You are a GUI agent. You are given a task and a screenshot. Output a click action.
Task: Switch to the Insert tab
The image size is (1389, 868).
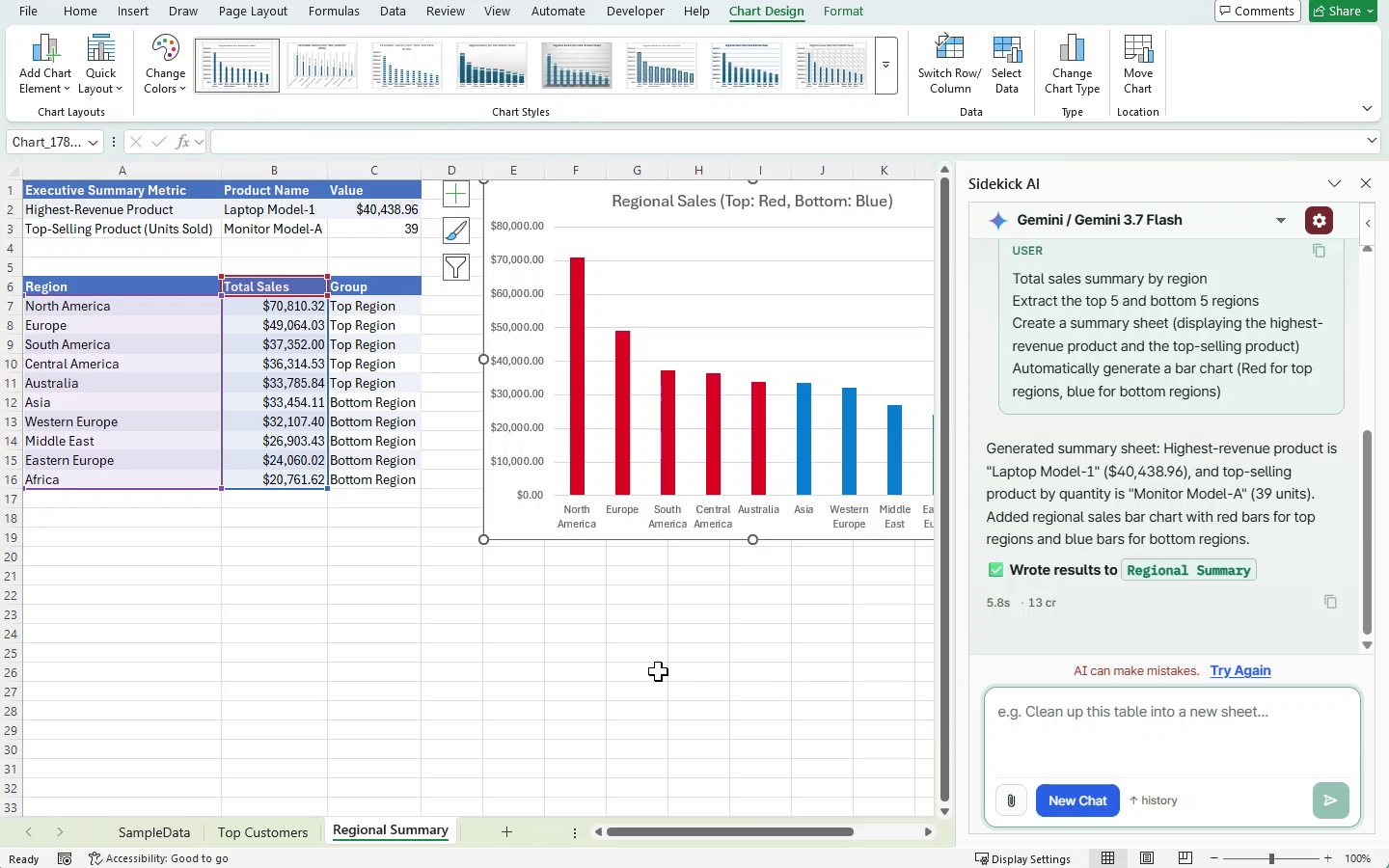pos(133,11)
